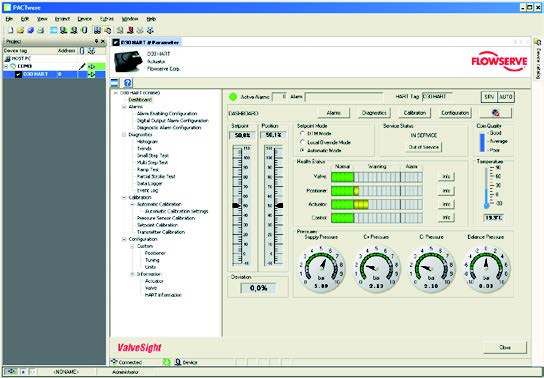544x378 pixels.
Task: Click the blue help question mark icon
Action: pos(128,83)
